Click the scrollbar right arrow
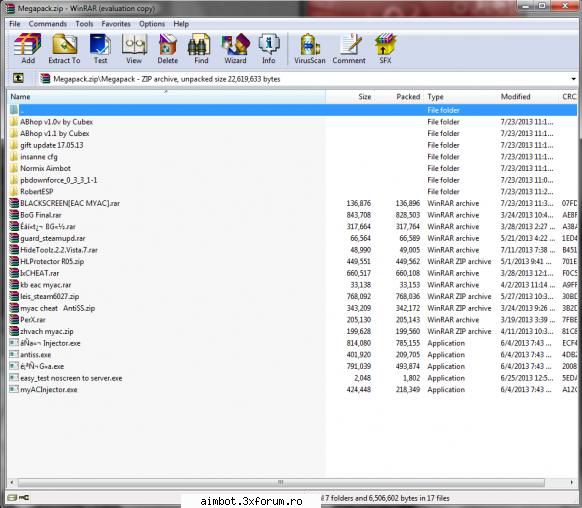 (572, 482)
